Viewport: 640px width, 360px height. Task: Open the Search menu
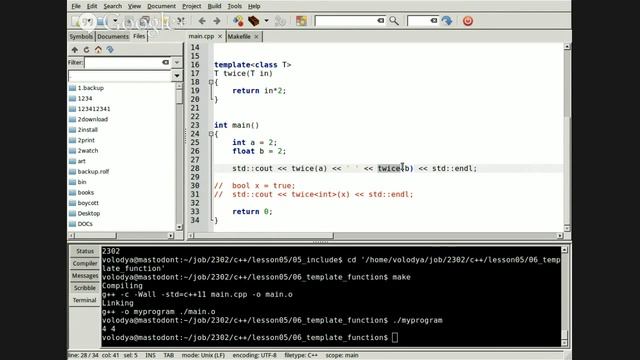113,6
